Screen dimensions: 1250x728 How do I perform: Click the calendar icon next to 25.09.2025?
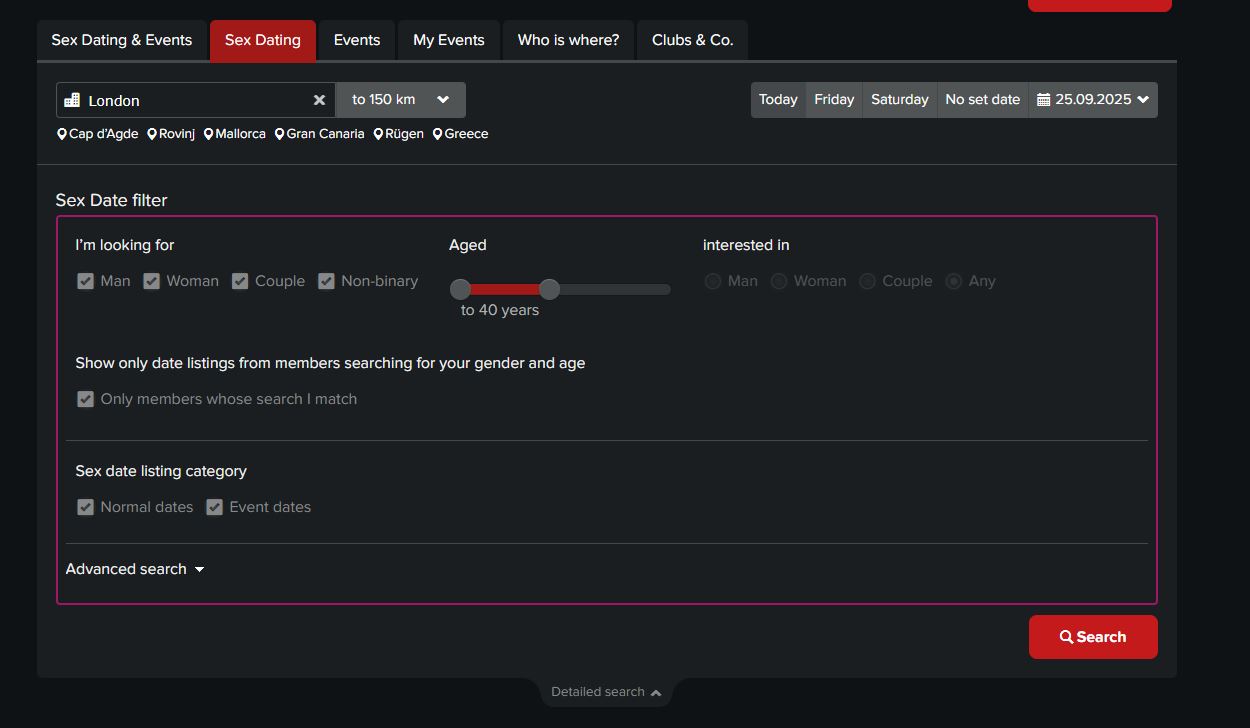tap(1043, 100)
